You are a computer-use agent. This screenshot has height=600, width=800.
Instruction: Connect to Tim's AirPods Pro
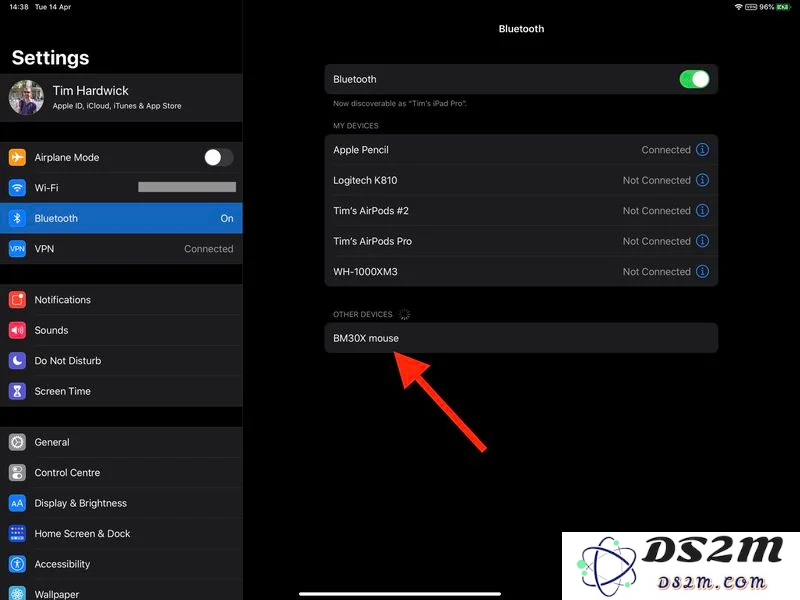pyautogui.click(x=521, y=241)
